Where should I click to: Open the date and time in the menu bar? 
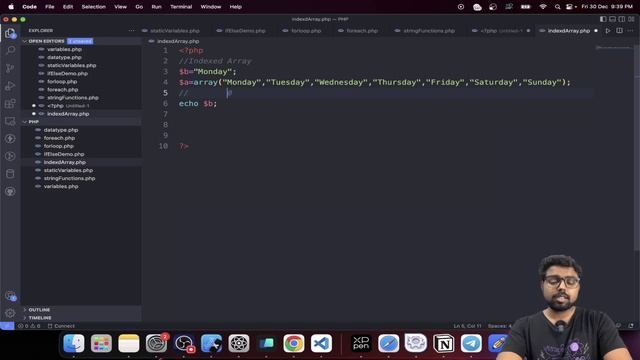click(607, 7)
